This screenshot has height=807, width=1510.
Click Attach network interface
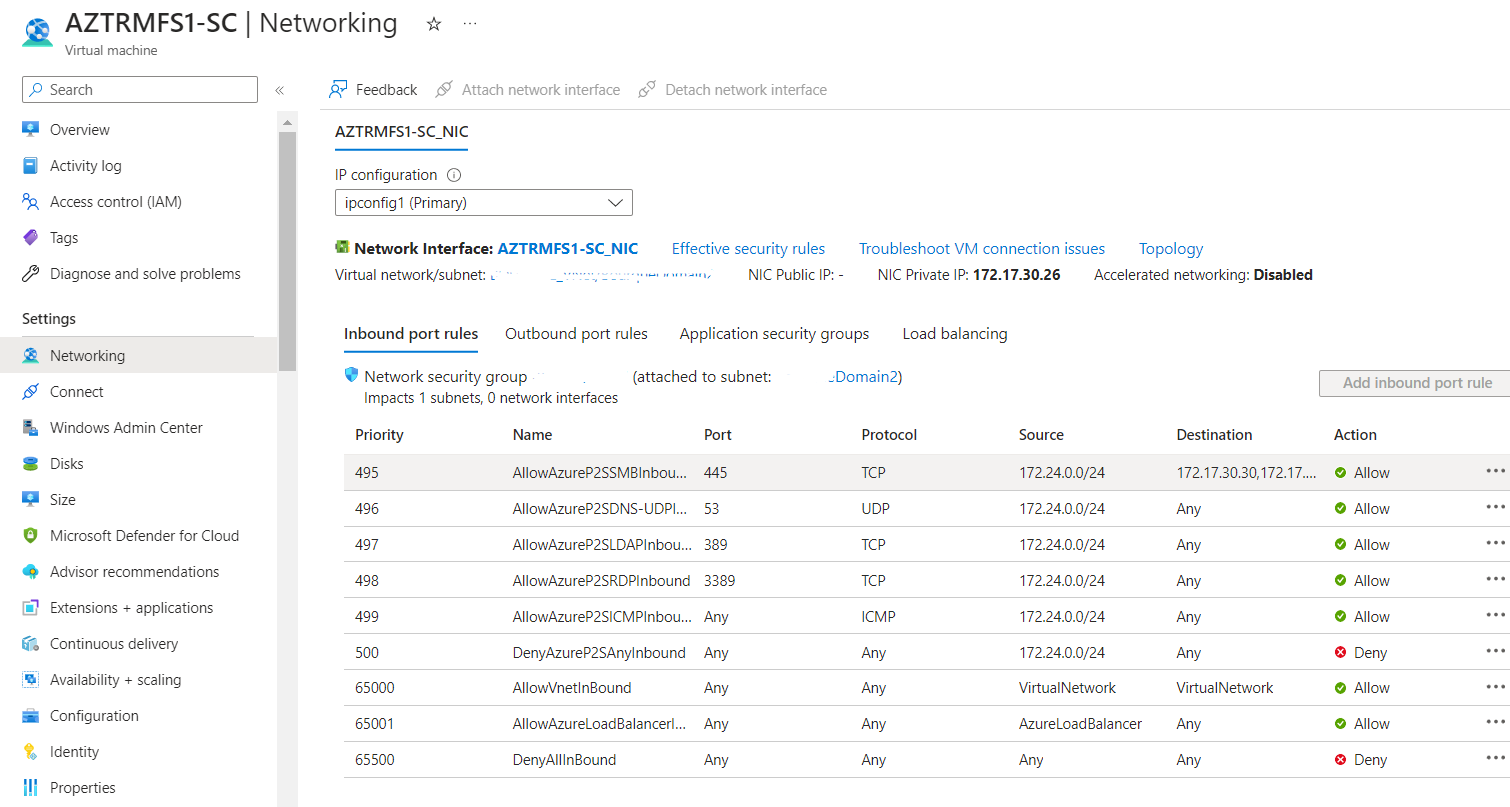(528, 90)
